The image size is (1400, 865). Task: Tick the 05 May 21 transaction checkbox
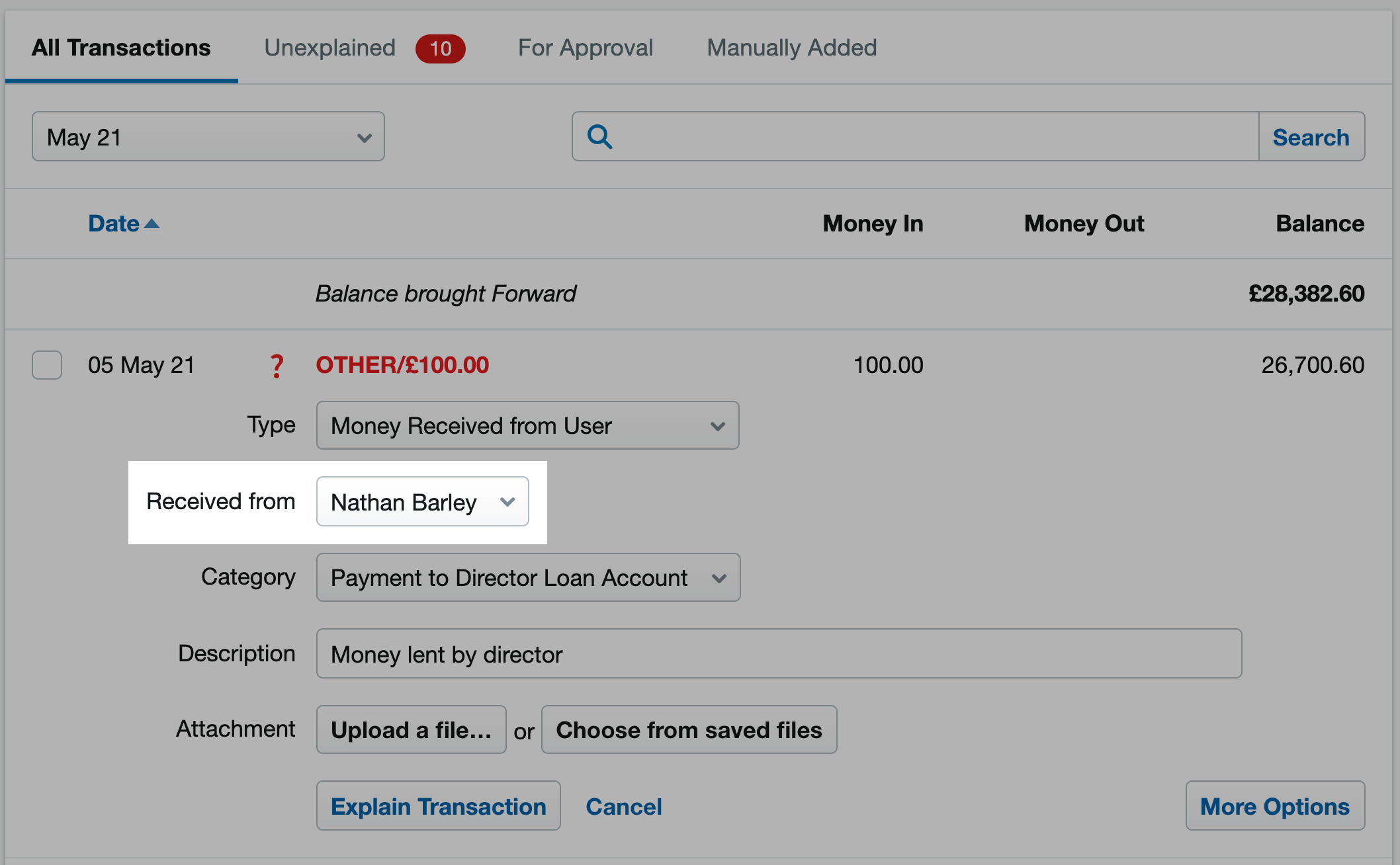(x=47, y=365)
